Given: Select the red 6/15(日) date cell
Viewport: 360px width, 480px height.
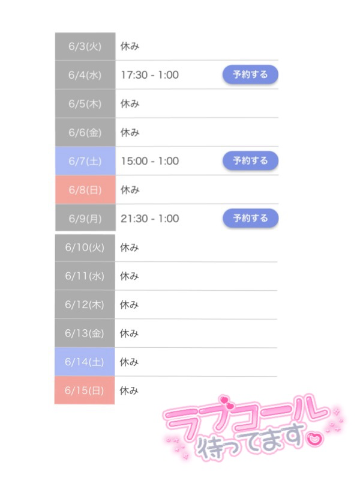Looking at the screenshot, I should [x=85, y=390].
